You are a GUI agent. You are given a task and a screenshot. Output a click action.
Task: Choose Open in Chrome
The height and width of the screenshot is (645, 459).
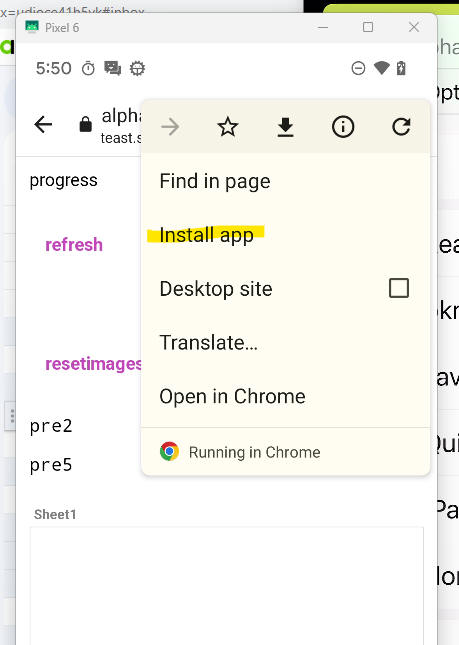(x=285, y=396)
